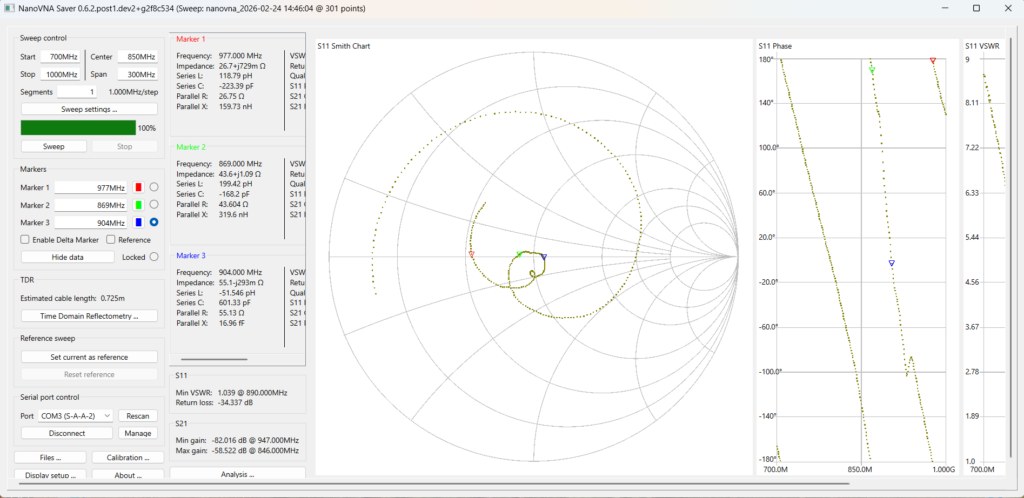Viewport: 1024px width, 498px height.
Task: Tick the Reference checkbox
Action: point(112,240)
